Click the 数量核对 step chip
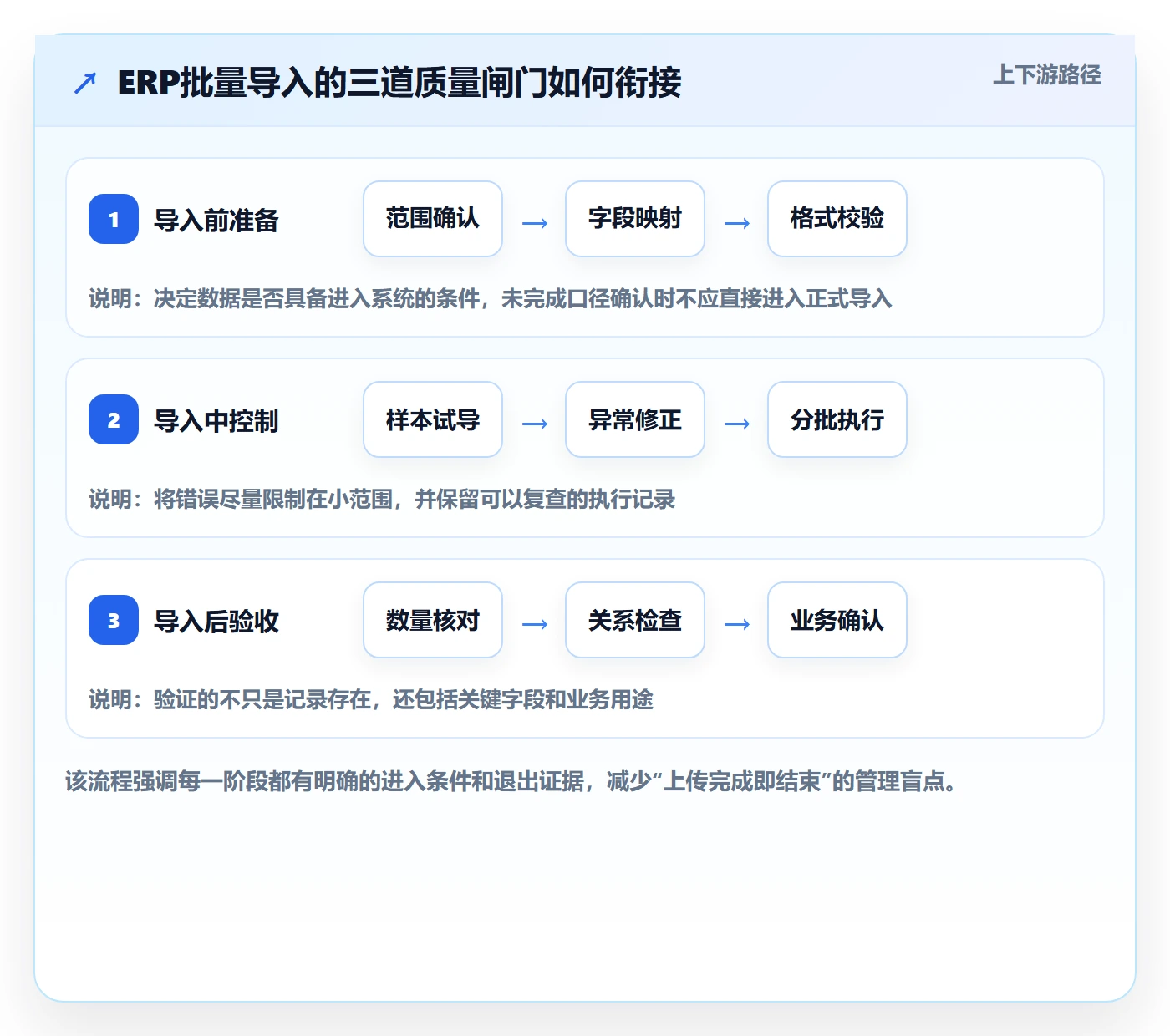This screenshot has height=1036, width=1170. pyautogui.click(x=433, y=620)
